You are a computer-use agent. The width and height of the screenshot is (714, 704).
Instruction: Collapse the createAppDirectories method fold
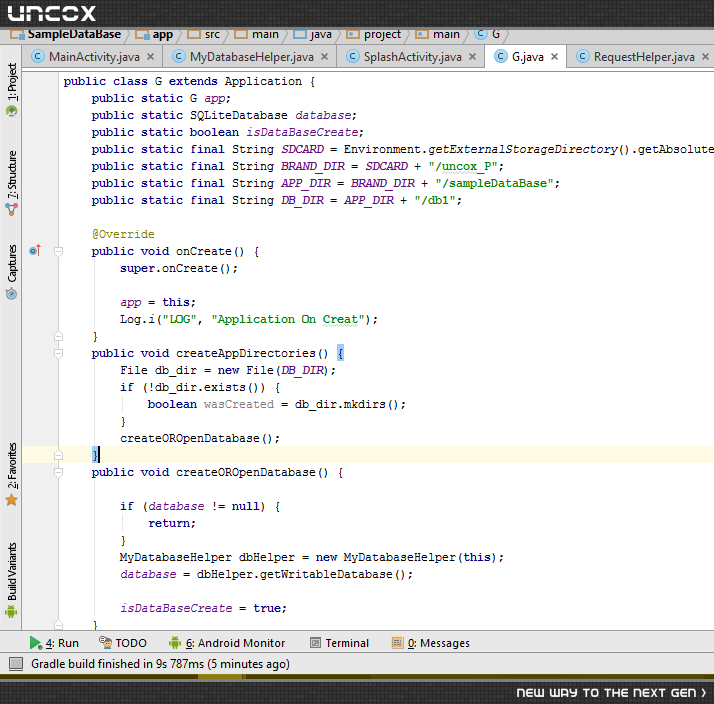(x=58, y=353)
